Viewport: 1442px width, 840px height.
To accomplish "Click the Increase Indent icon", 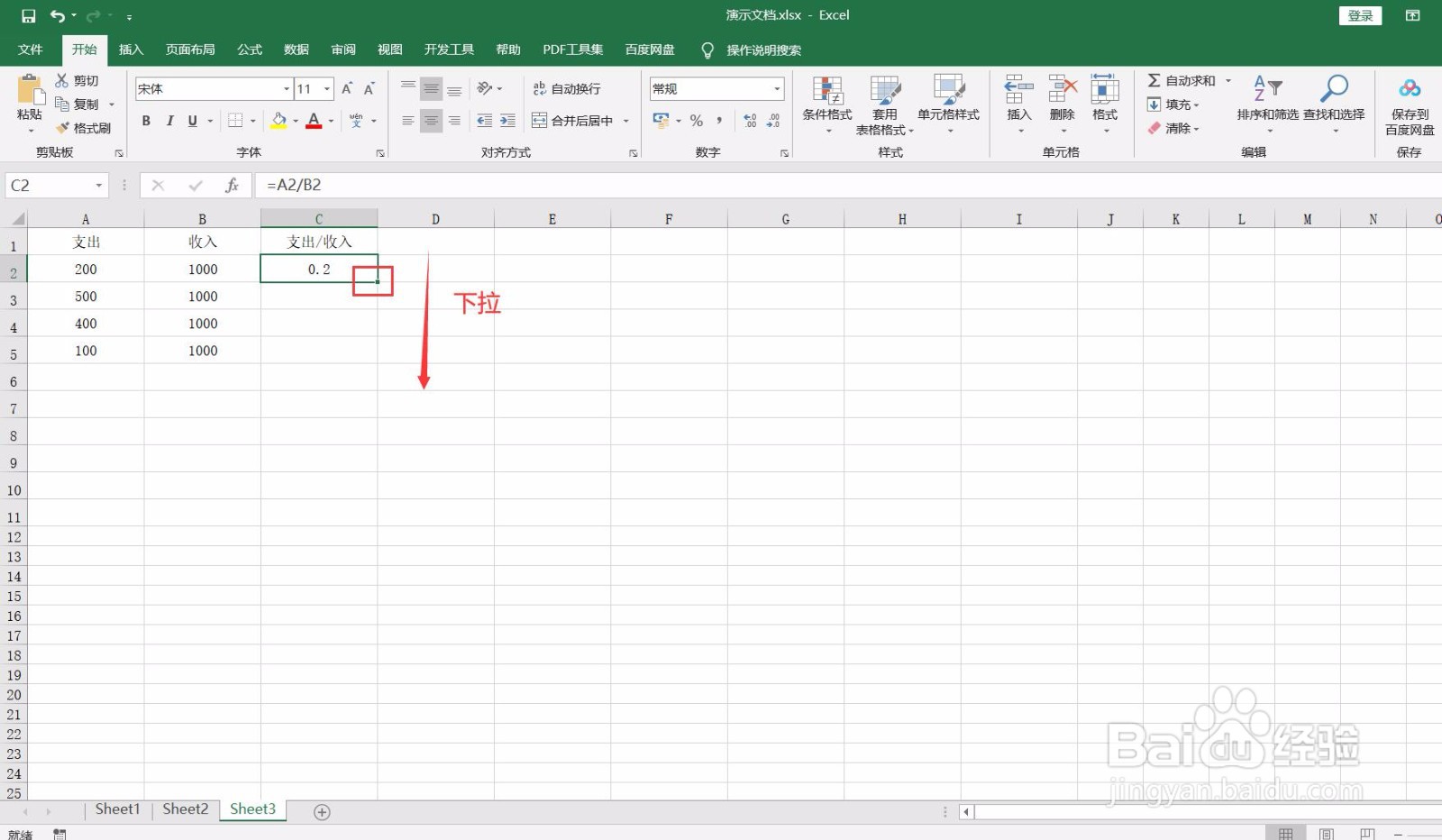I will 507,121.
